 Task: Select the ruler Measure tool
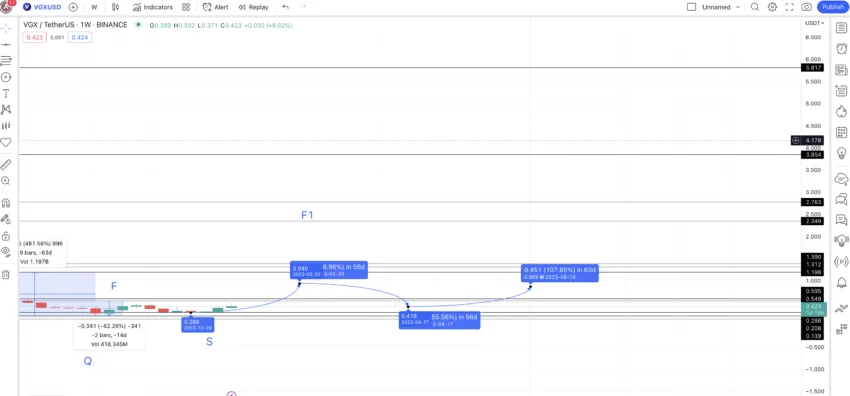(x=6, y=165)
